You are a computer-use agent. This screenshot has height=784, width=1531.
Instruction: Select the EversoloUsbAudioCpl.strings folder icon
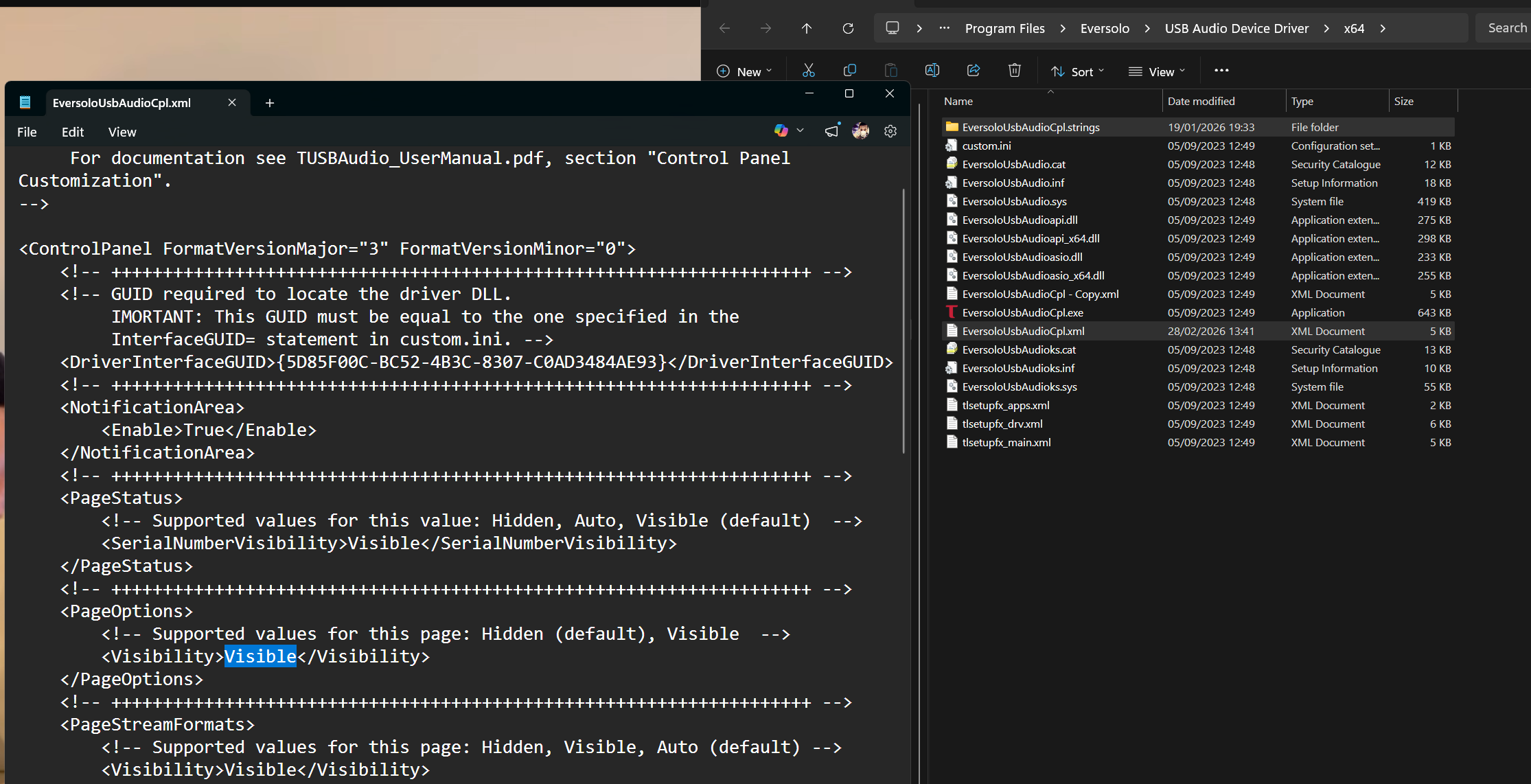click(x=952, y=127)
